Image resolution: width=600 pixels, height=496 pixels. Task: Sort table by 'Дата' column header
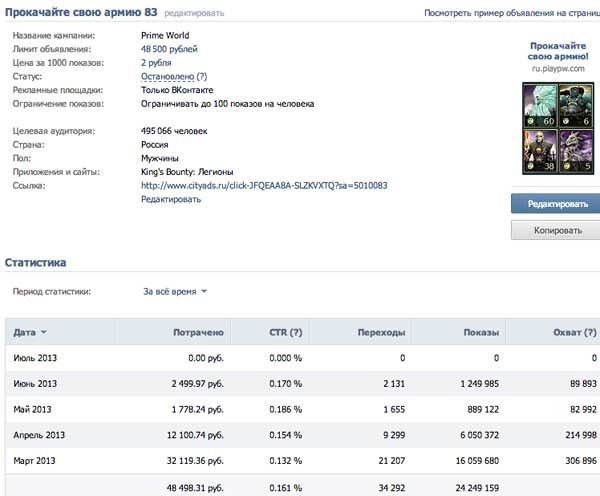pos(30,332)
